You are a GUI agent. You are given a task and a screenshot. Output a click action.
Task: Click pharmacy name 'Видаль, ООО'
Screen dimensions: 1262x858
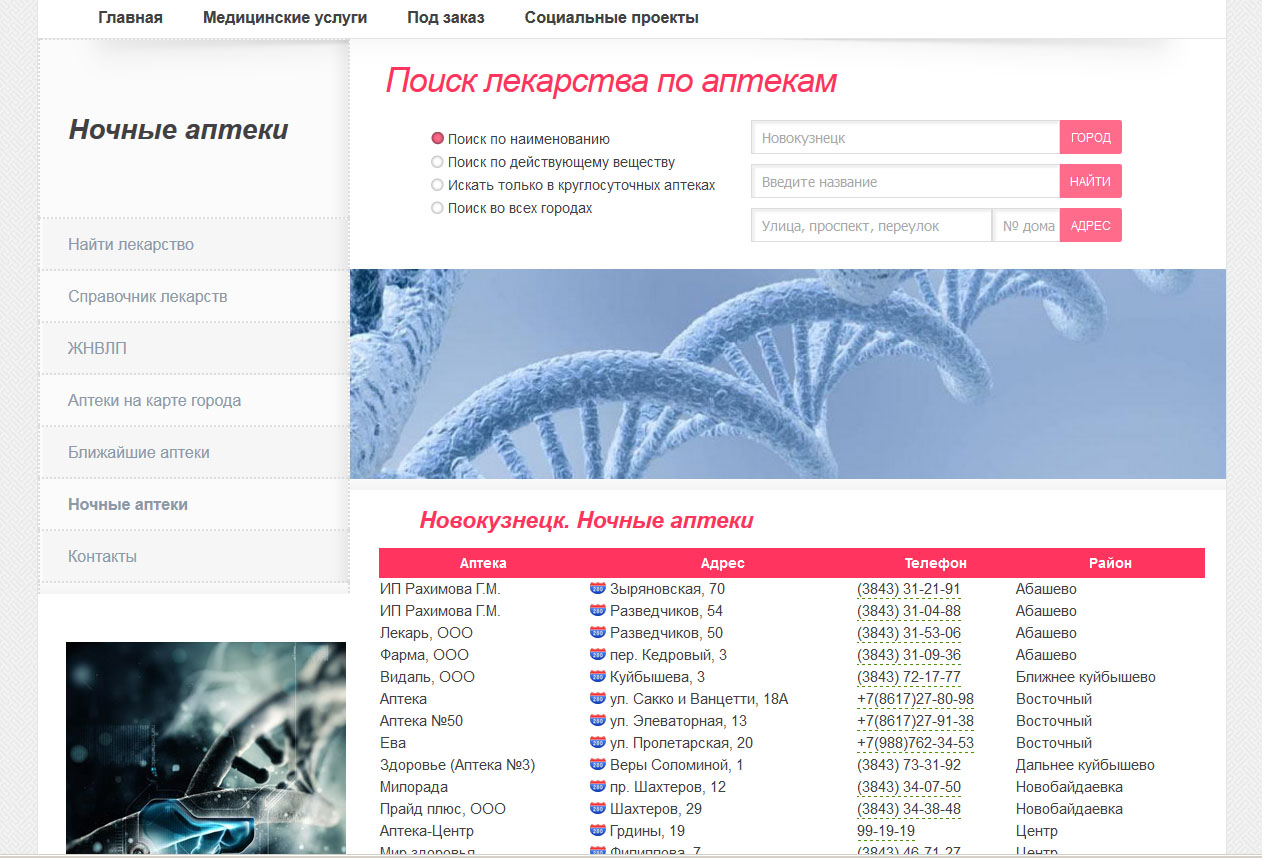[x=428, y=677]
